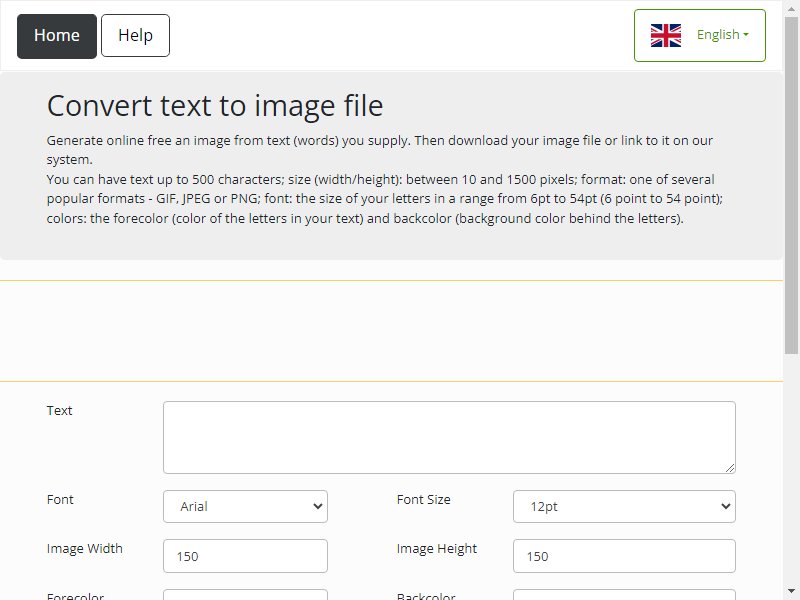Click the Text field label
Viewport: 800px width, 600px height.
tap(59, 410)
